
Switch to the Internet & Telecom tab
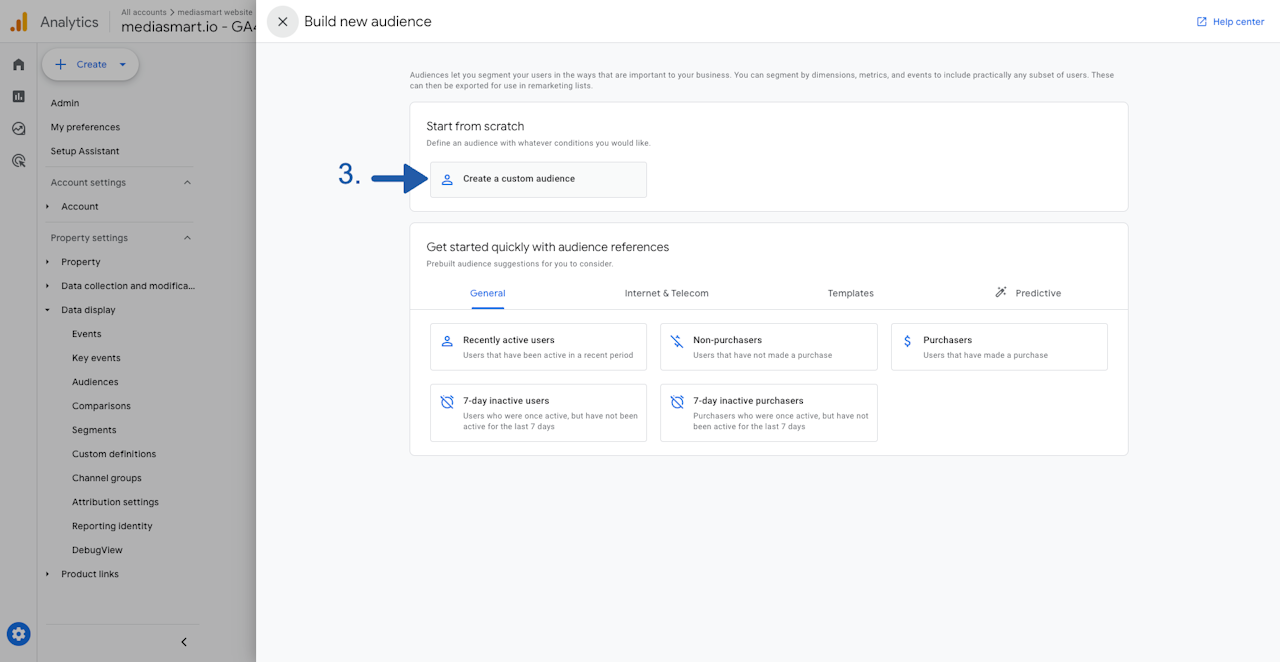click(x=666, y=293)
